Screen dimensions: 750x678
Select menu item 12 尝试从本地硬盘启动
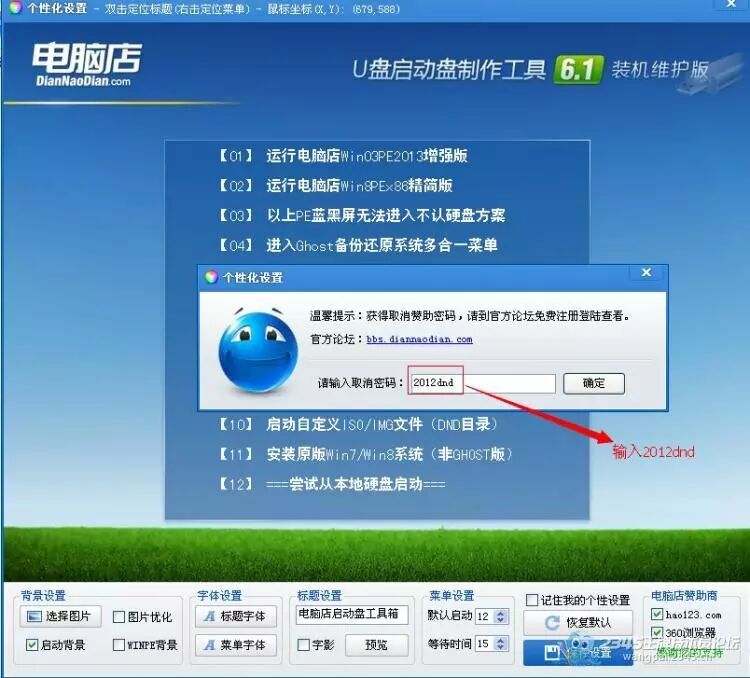(x=332, y=484)
